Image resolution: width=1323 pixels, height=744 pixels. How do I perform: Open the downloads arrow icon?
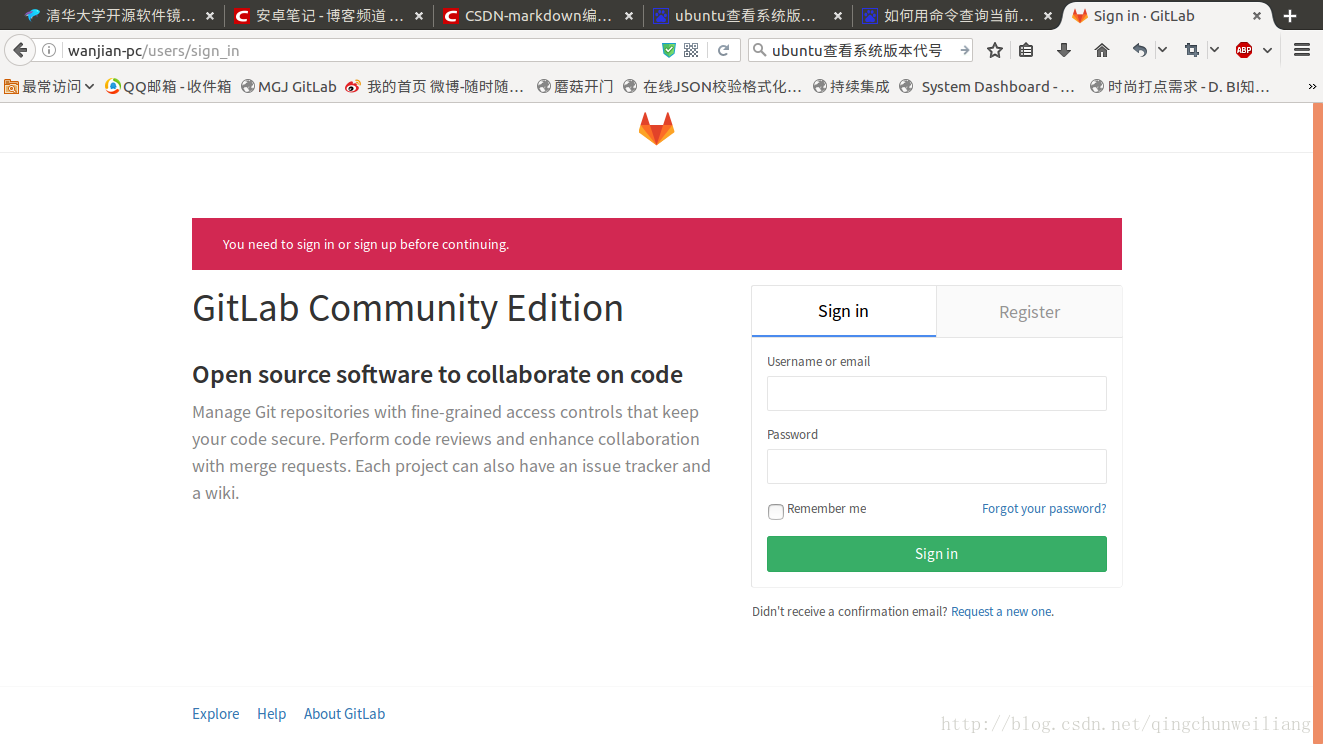[1064, 50]
